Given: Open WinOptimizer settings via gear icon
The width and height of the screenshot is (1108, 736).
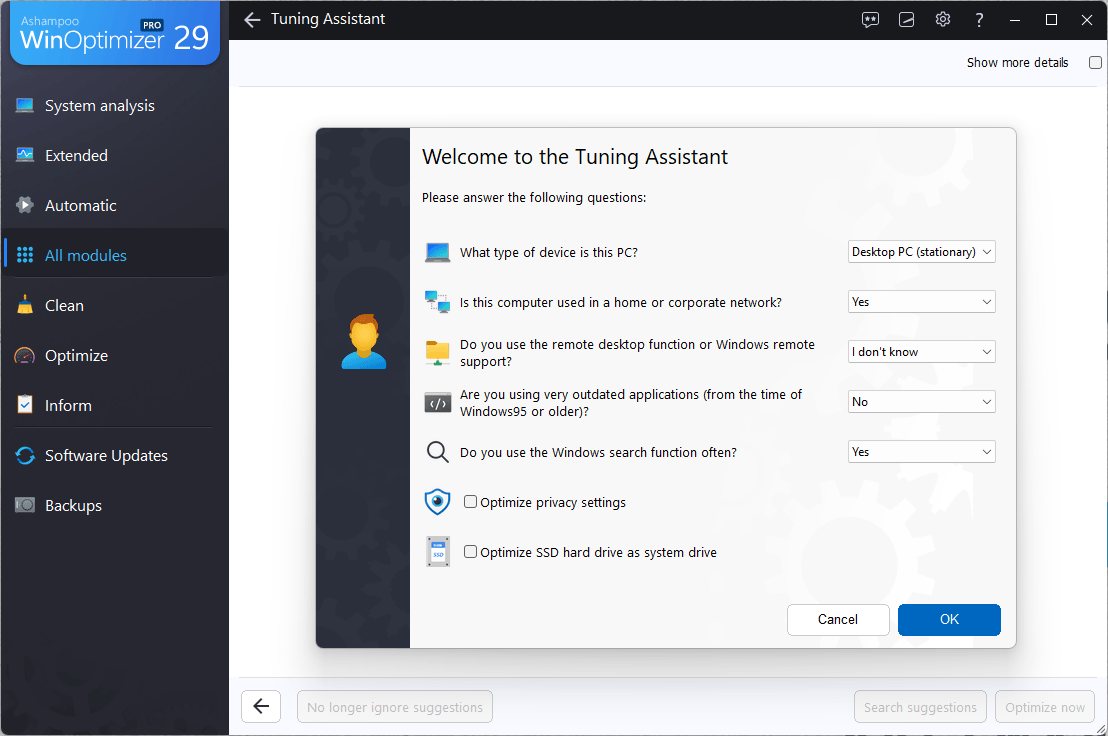Looking at the screenshot, I should (942, 19).
